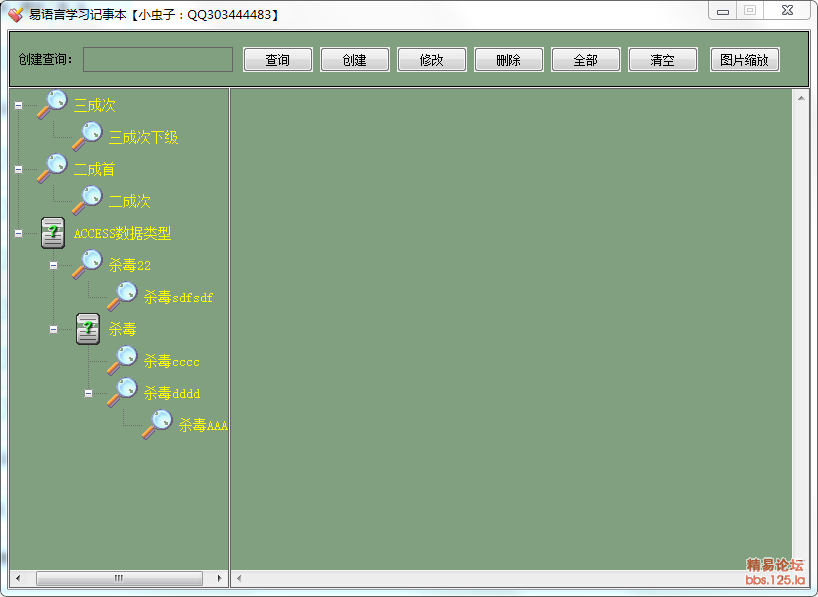Collapse the ACCESS数据类型 tree node

coord(18,233)
